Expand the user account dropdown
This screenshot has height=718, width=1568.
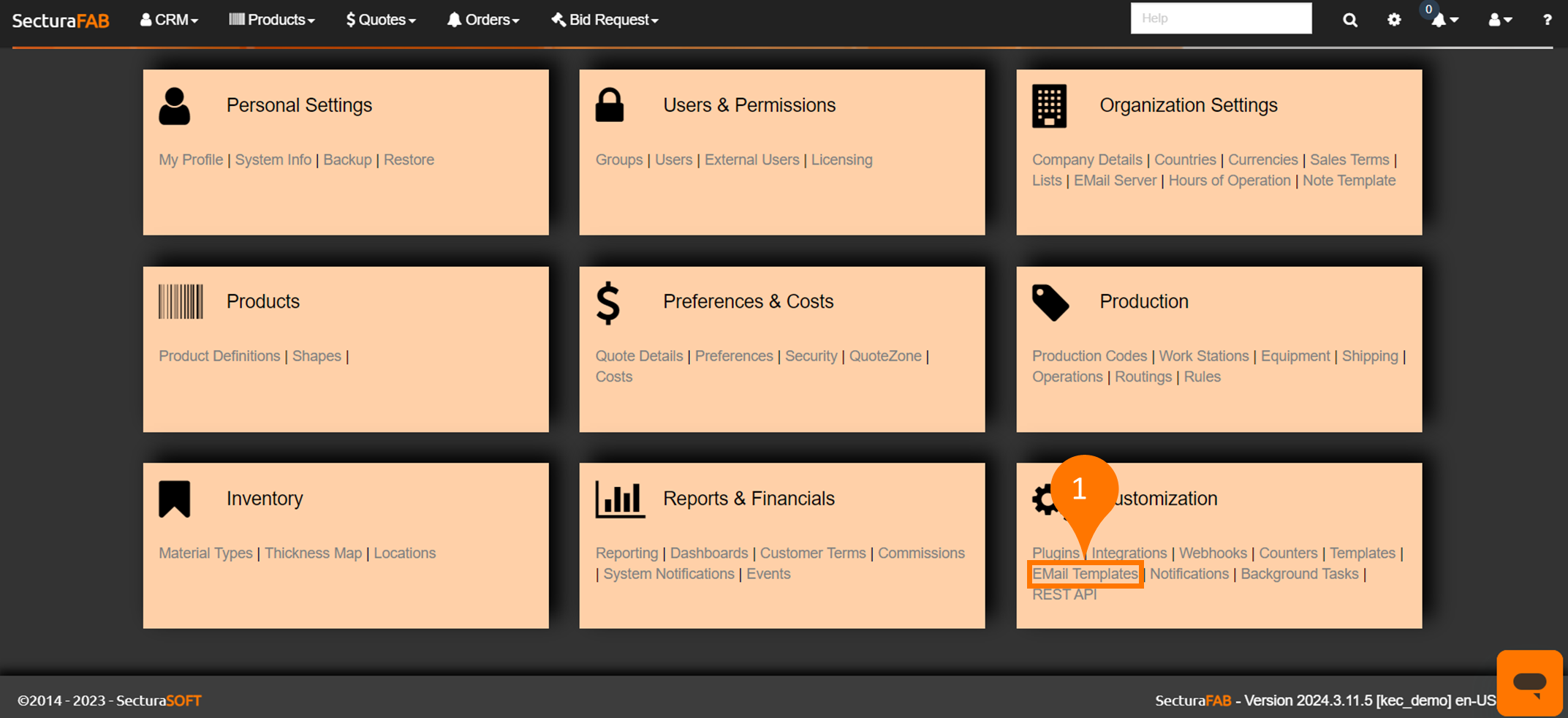(x=1499, y=20)
